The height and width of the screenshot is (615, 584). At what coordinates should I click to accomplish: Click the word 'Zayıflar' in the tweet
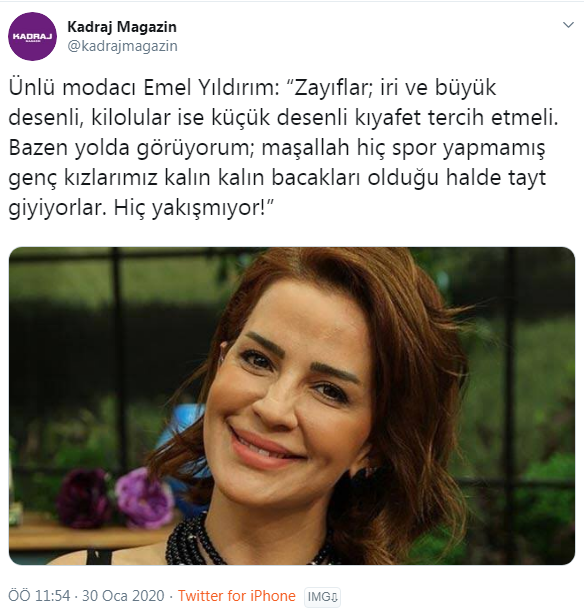[333, 87]
